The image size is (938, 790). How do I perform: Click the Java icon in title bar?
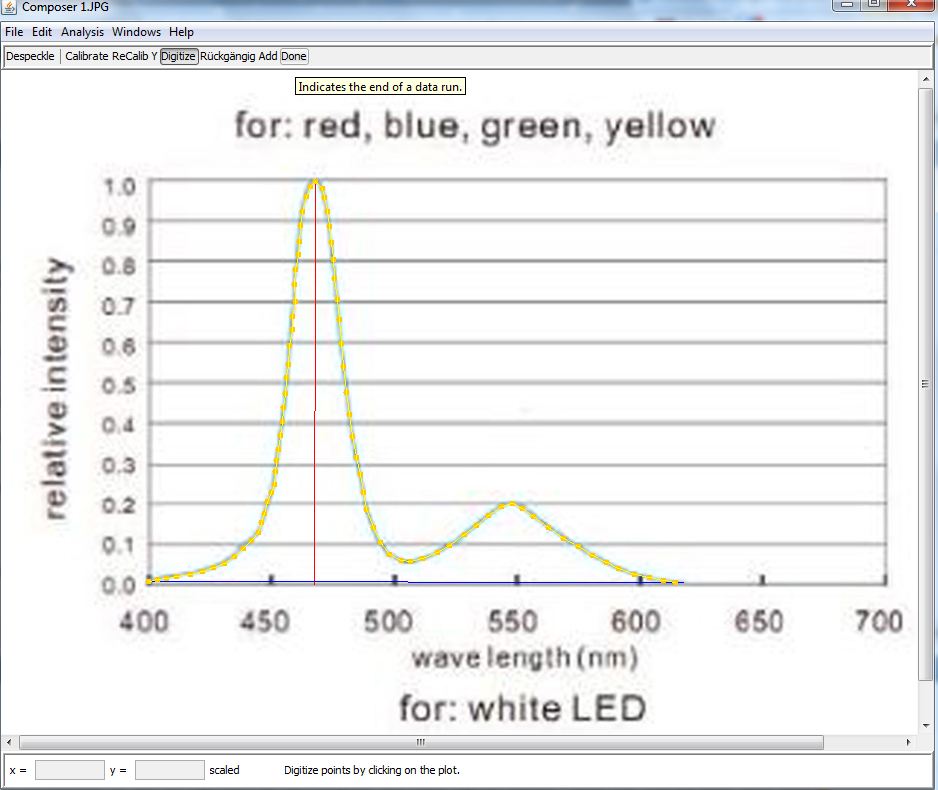[x=9, y=6]
